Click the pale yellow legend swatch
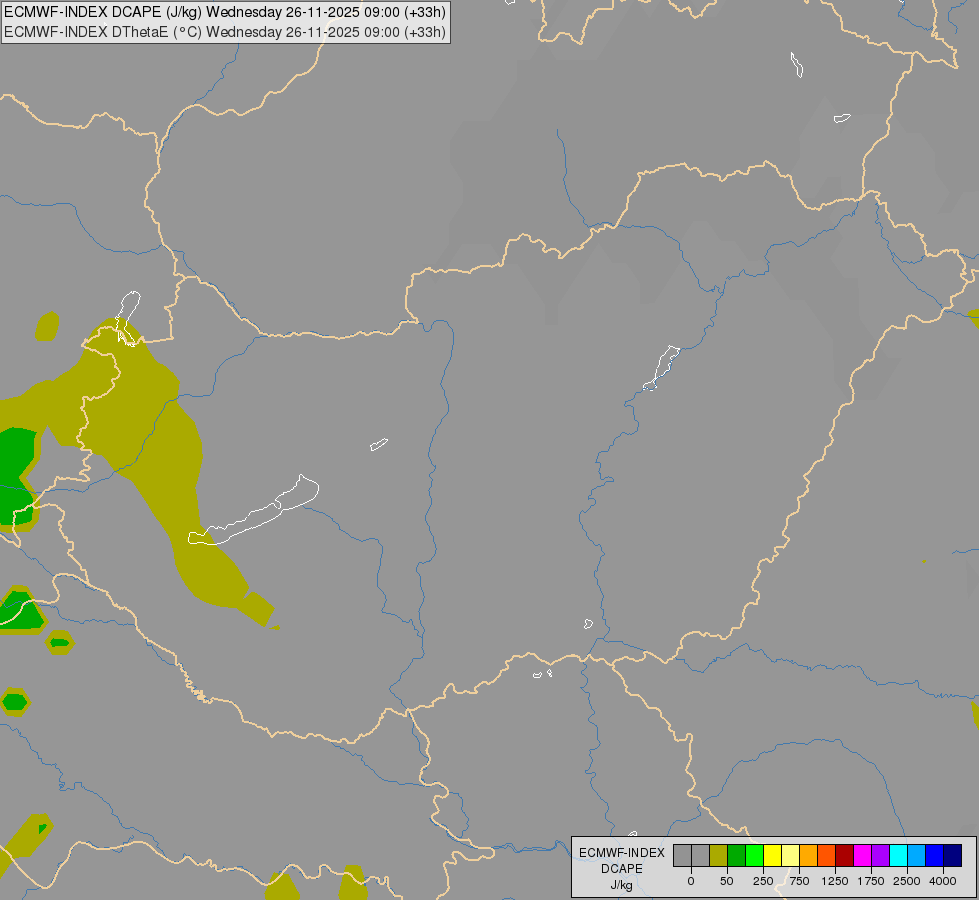Screen dimensions: 979x900 pos(790,856)
